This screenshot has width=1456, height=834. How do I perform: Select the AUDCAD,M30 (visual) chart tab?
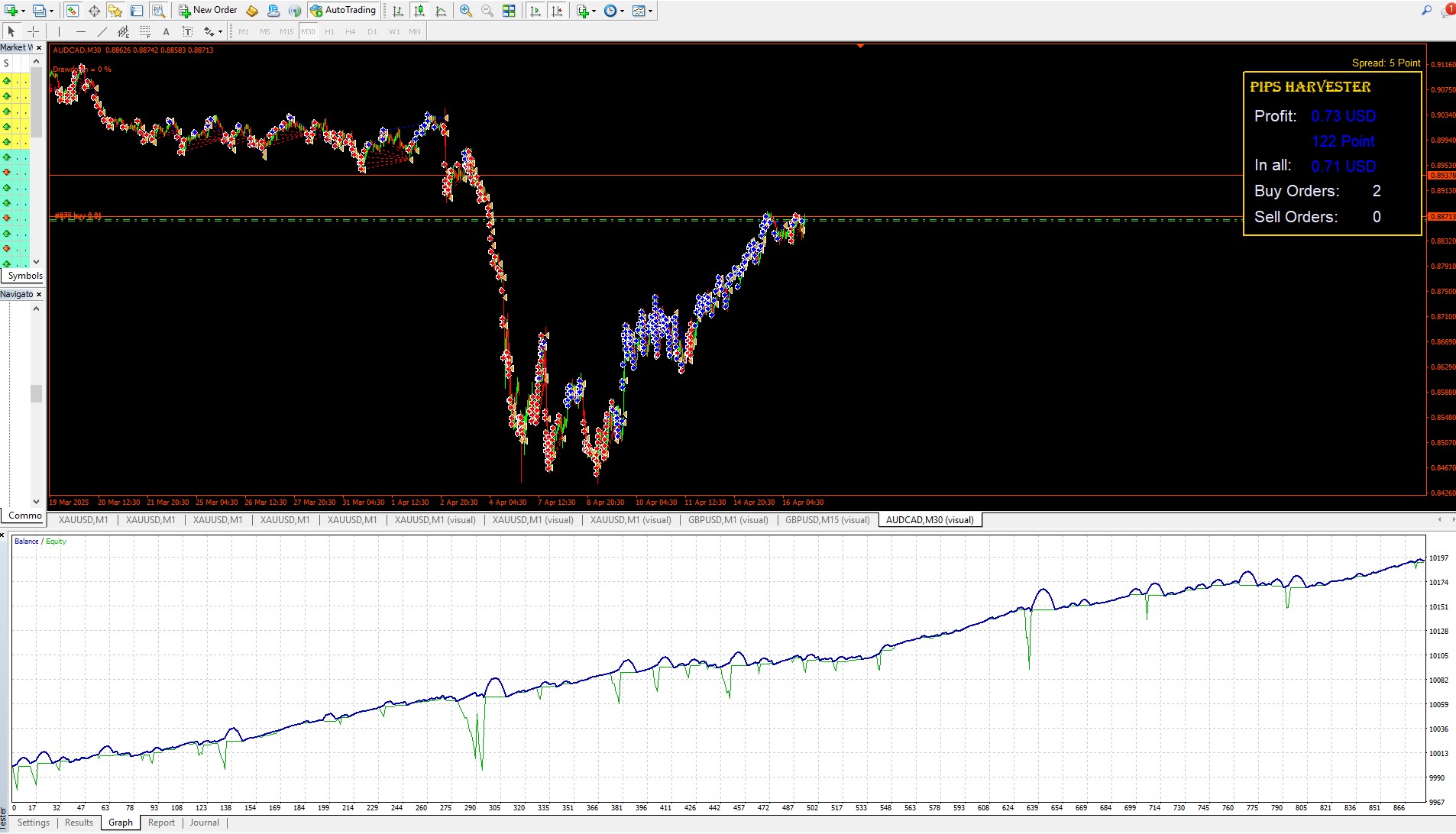point(930,520)
